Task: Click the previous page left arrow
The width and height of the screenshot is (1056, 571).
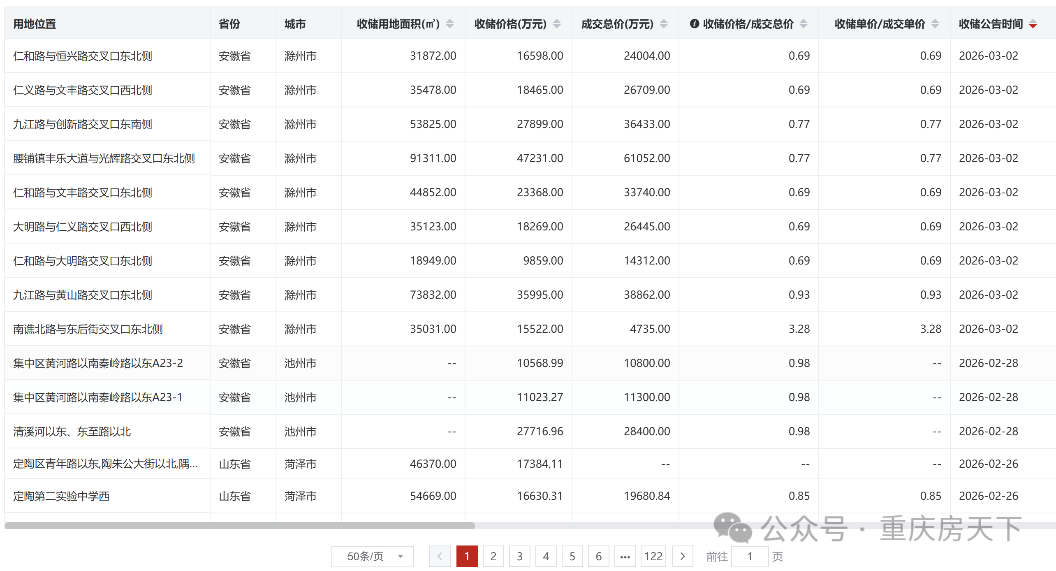Action: (x=440, y=556)
